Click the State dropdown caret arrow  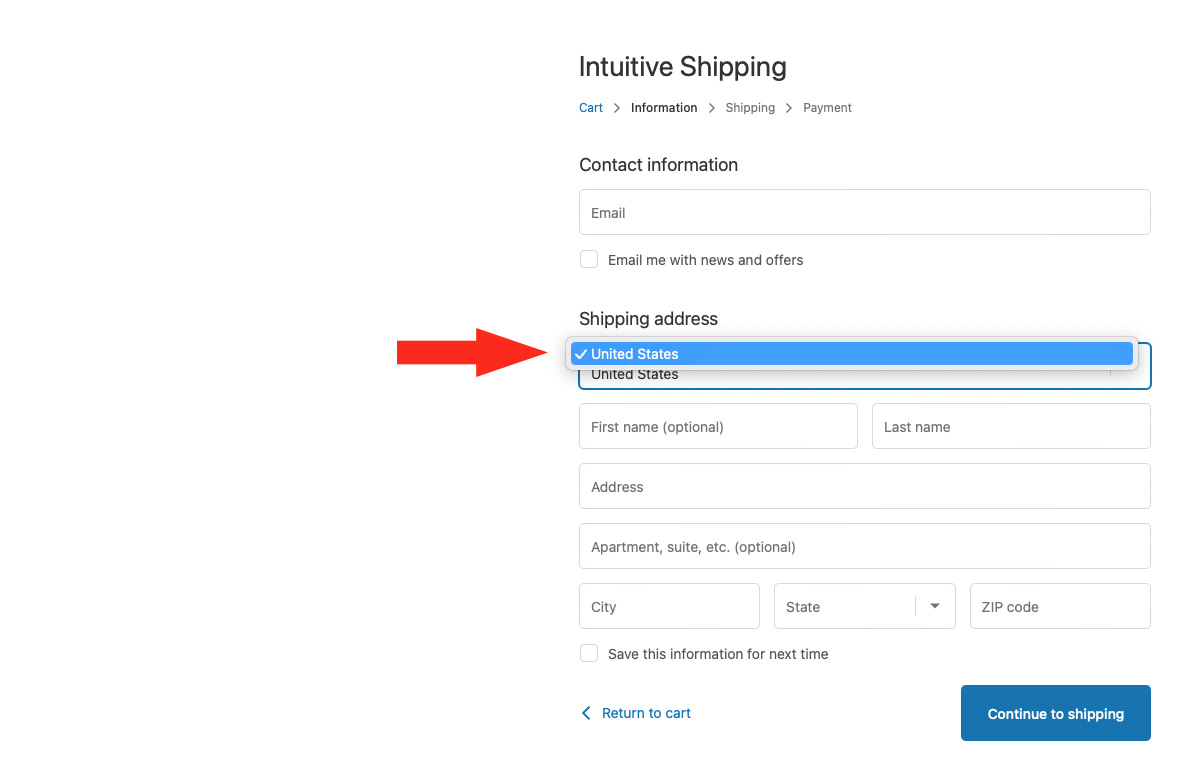pyautogui.click(x=935, y=606)
